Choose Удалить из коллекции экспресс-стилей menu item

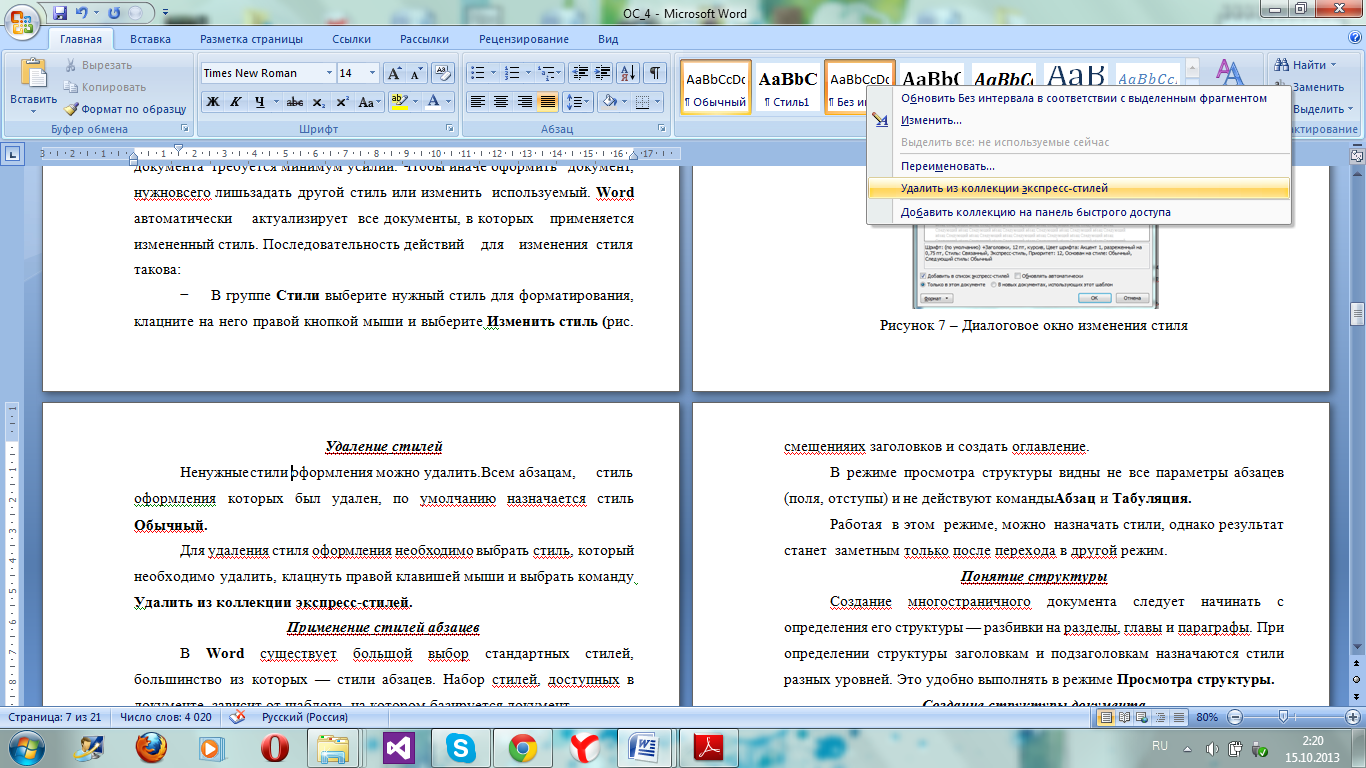(x=1079, y=188)
